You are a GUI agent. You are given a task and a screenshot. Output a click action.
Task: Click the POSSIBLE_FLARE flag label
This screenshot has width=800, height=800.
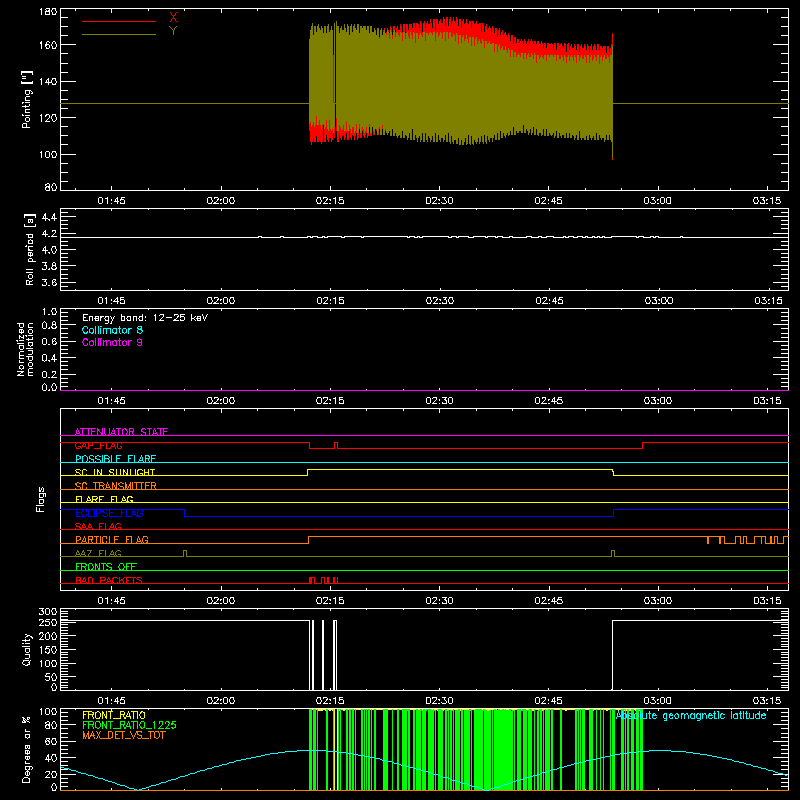click(x=115, y=459)
